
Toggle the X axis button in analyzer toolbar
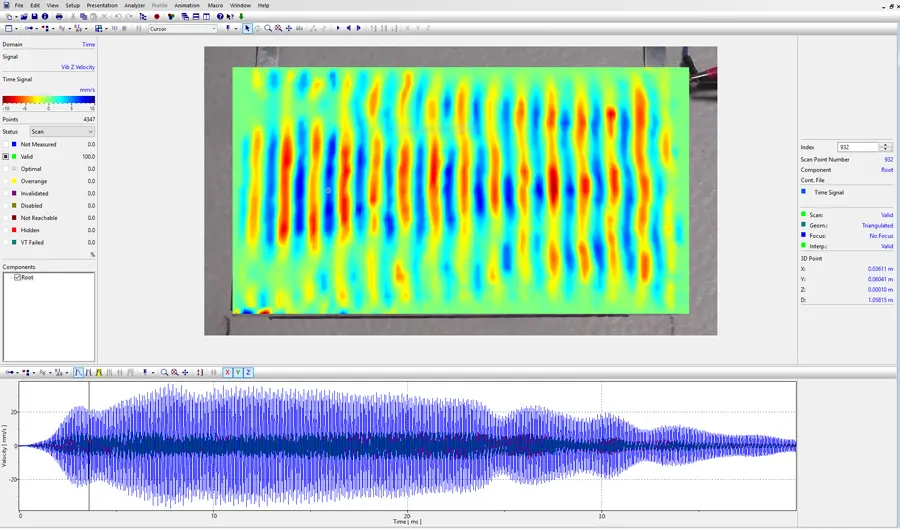228,372
